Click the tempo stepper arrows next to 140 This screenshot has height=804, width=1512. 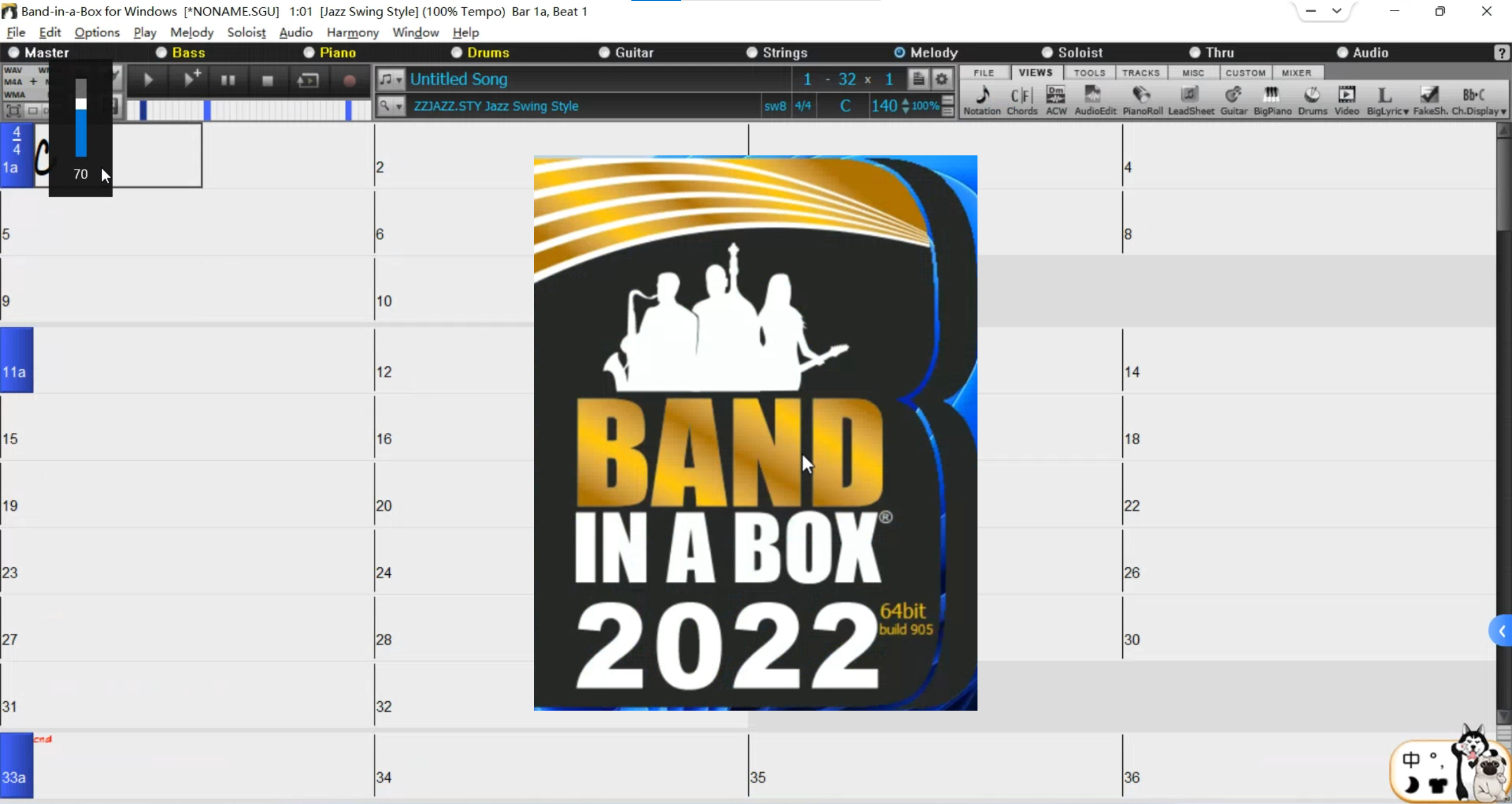pos(905,106)
